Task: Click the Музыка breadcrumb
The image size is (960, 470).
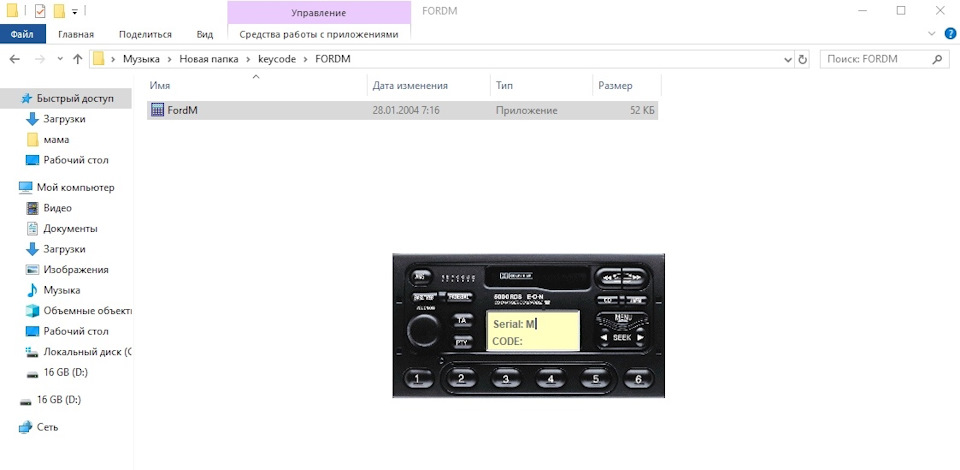Action: (x=141, y=59)
